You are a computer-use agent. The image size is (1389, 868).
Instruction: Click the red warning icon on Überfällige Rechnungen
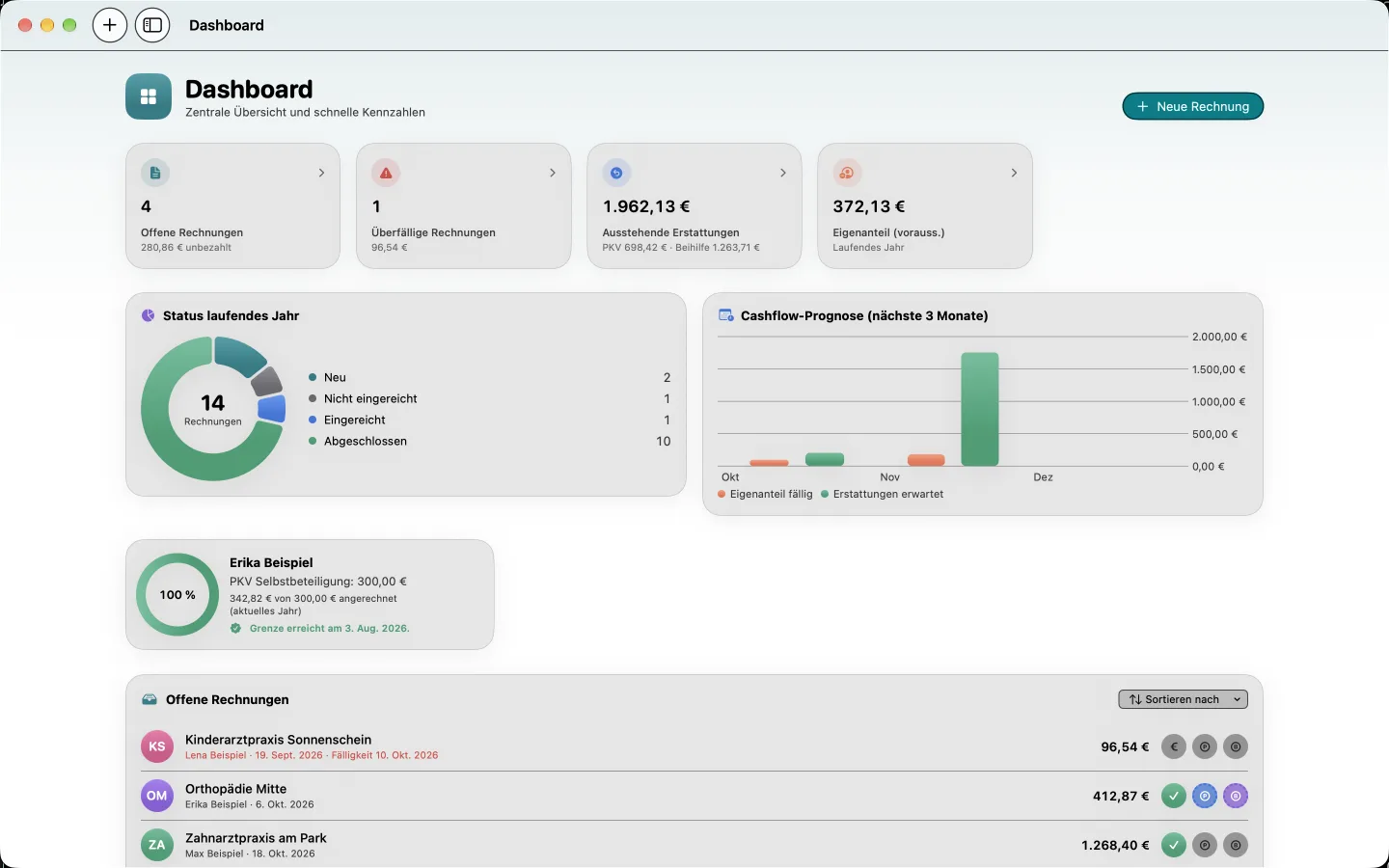386,173
